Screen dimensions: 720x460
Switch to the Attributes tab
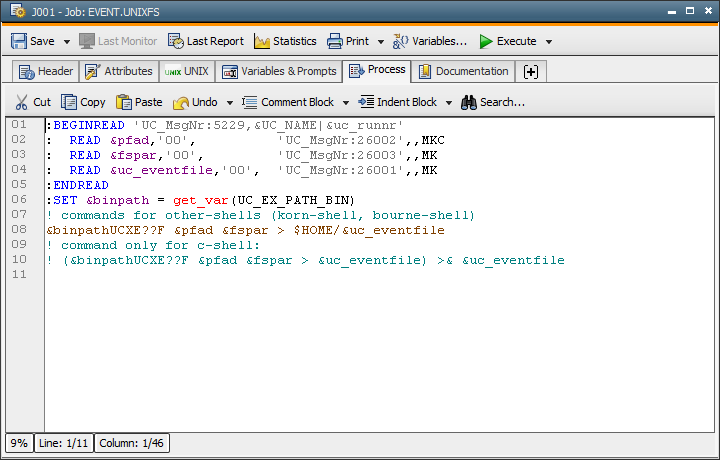[119, 71]
